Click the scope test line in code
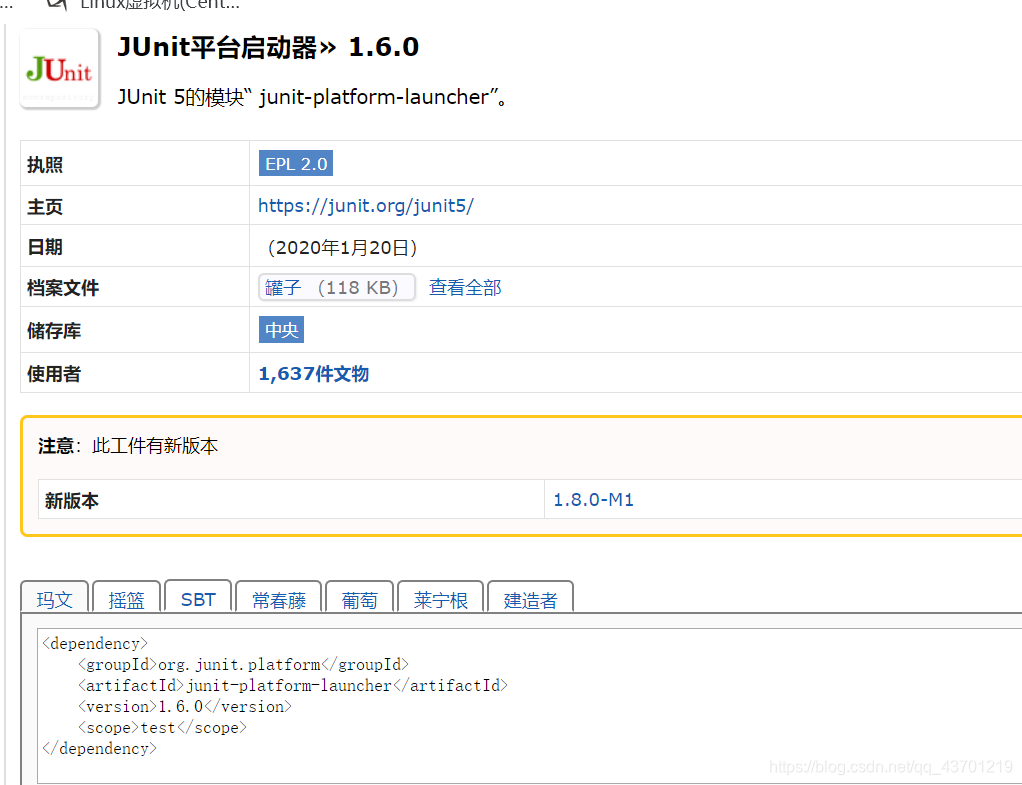The image size is (1022, 785). pyautogui.click(x=162, y=728)
